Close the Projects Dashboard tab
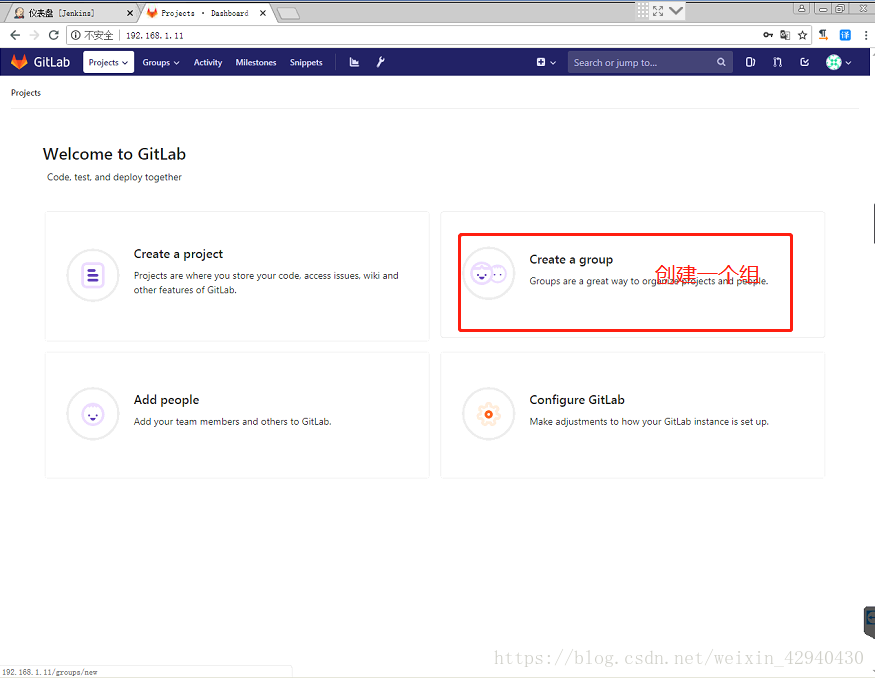875x678 pixels. (263, 13)
